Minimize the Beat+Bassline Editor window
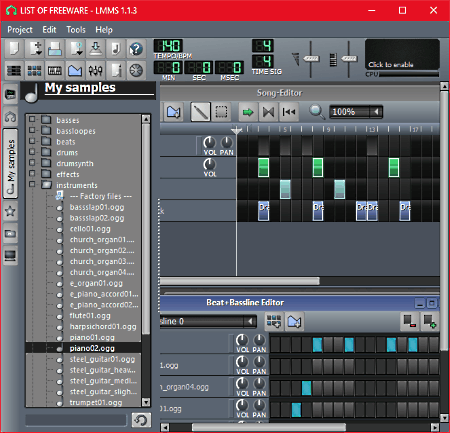 click(420, 303)
